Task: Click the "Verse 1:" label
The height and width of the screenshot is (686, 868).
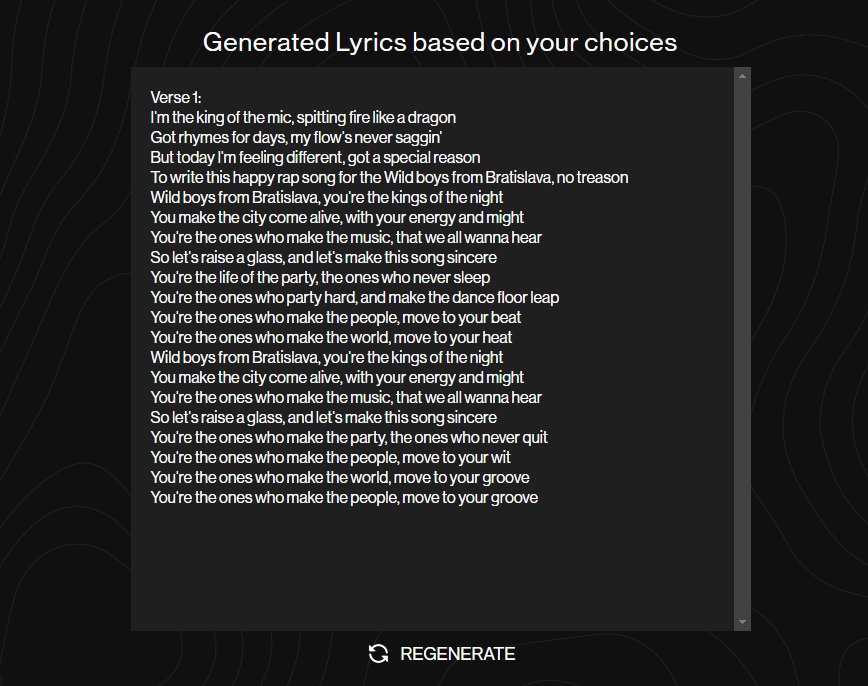Action: (176, 97)
